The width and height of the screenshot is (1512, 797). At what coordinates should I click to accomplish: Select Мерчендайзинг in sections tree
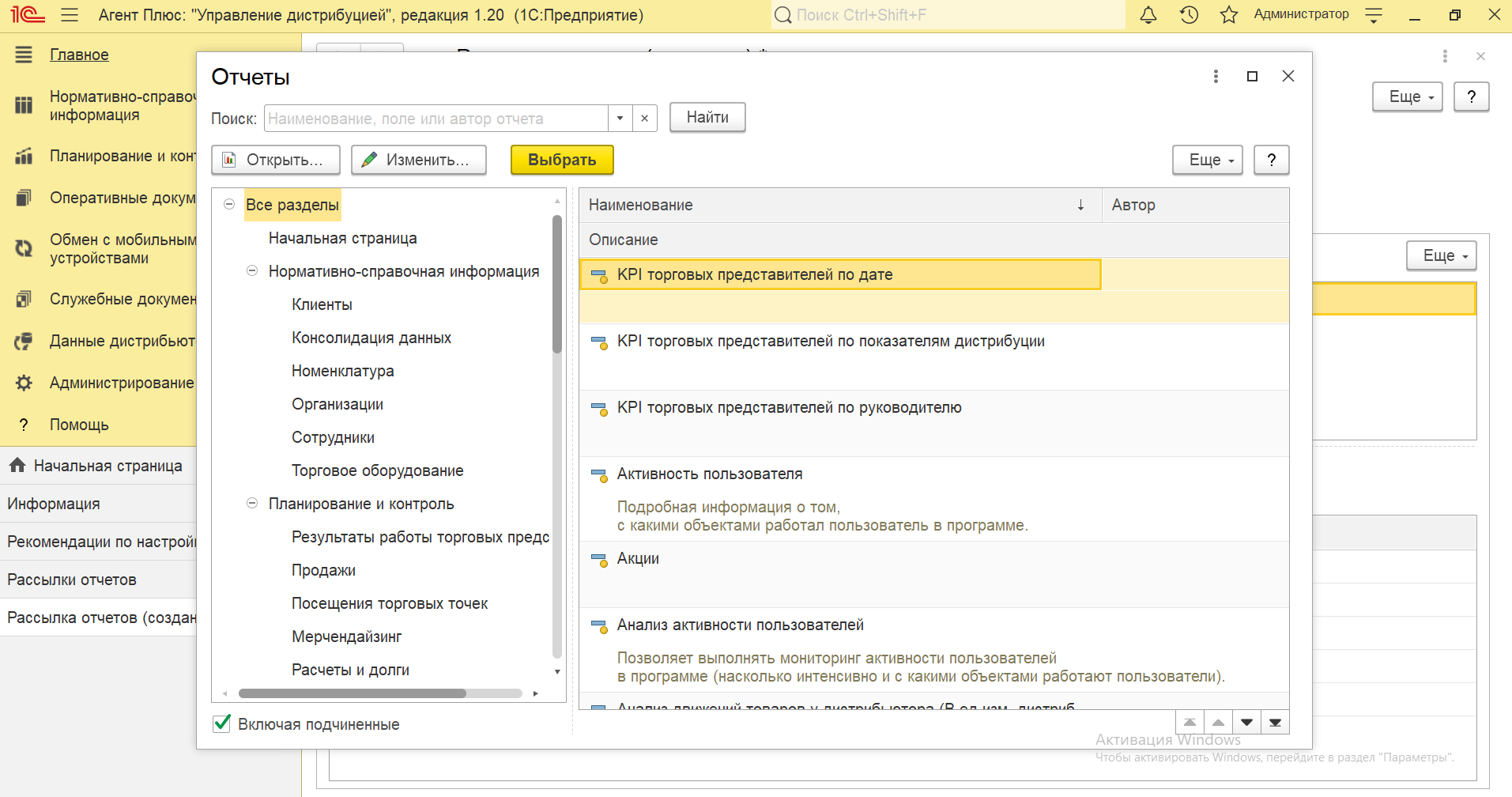click(346, 636)
